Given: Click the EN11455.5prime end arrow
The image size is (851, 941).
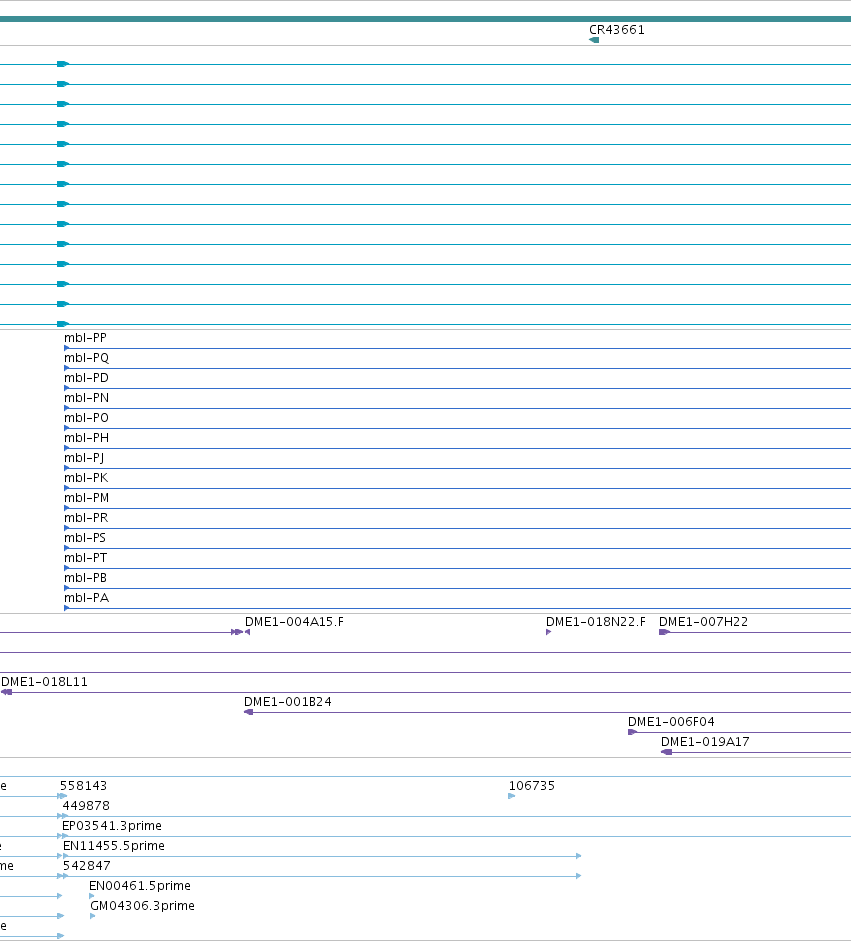Looking at the screenshot, I should tap(579, 856).
